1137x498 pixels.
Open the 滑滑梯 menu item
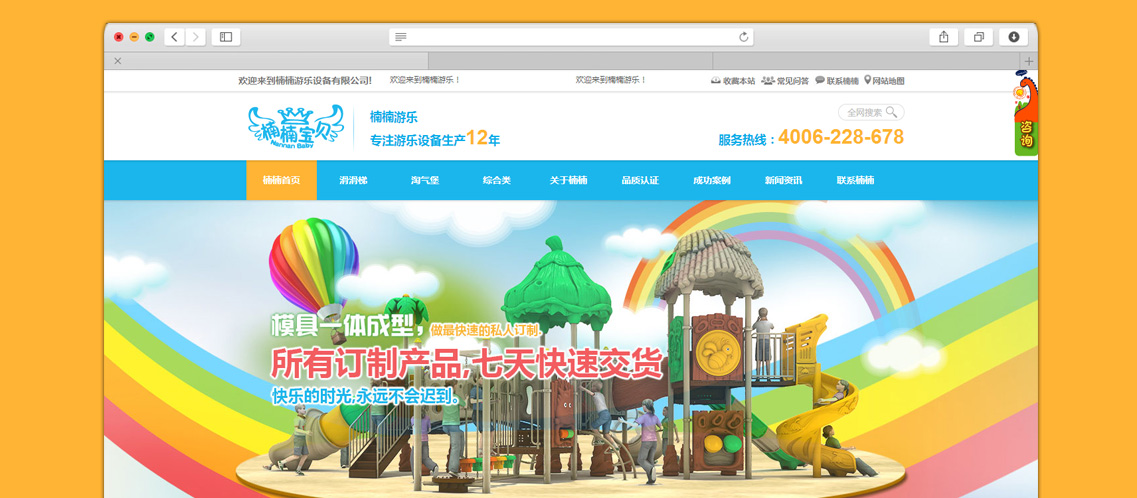click(x=353, y=180)
